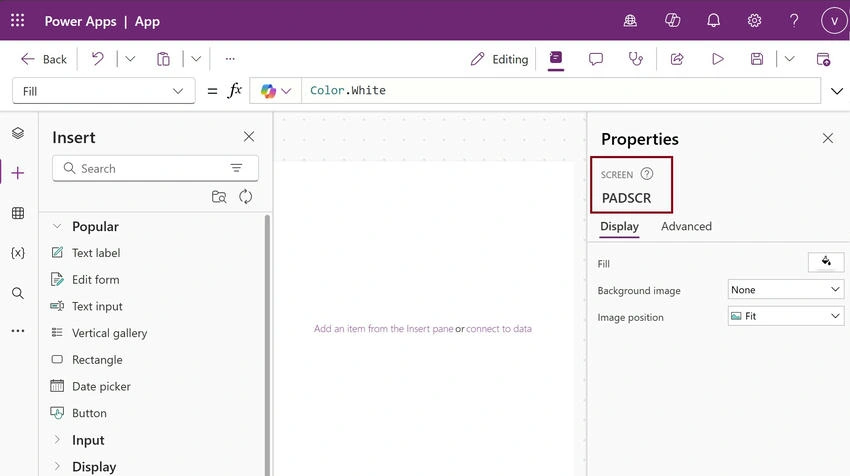This screenshot has height=476, width=850.
Task: Preview the app with play icon
Action: (x=718, y=59)
